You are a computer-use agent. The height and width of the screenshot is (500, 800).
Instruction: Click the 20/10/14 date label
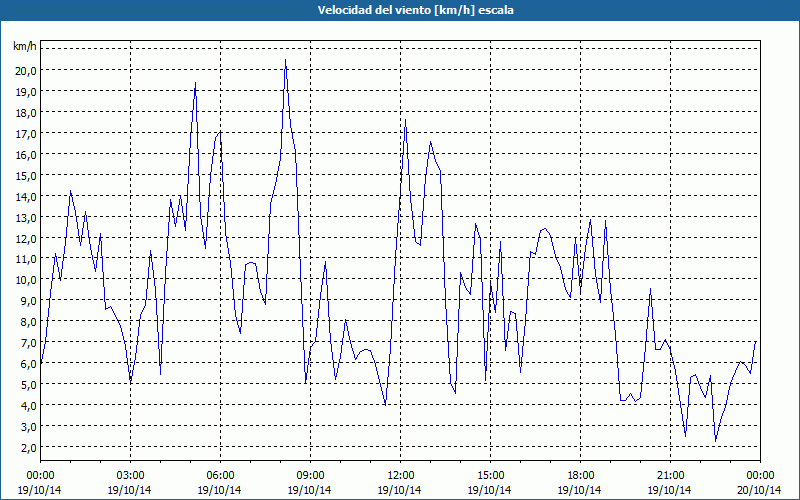pos(760,490)
